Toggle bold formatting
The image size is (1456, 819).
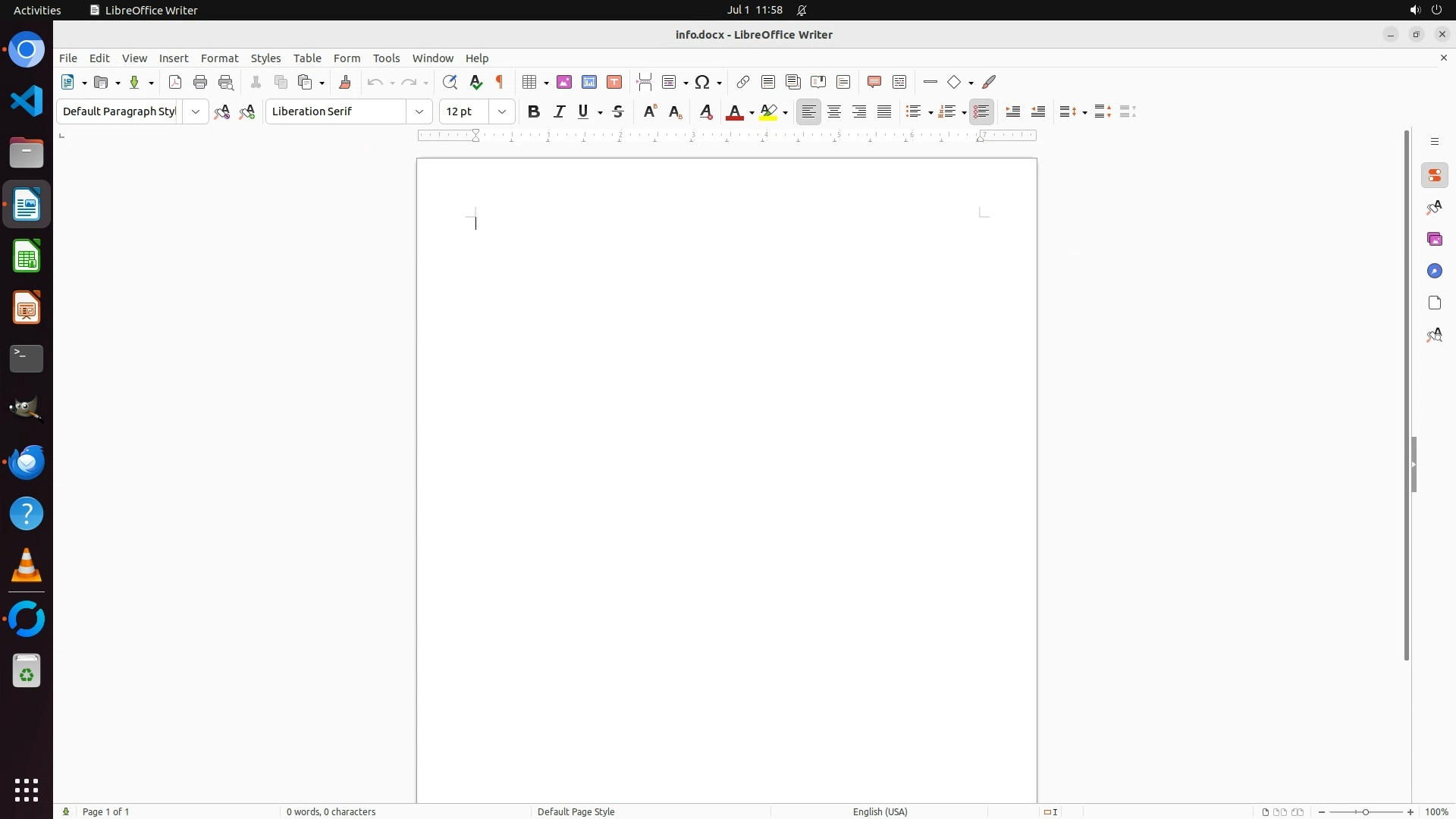click(x=534, y=112)
